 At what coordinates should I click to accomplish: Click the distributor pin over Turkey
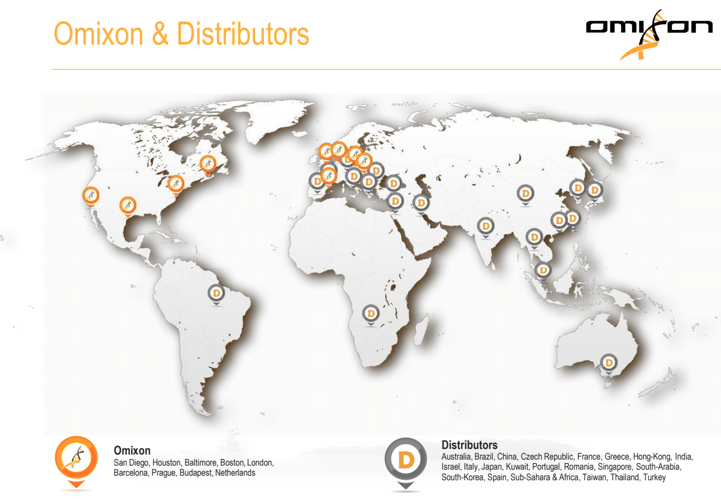(393, 185)
